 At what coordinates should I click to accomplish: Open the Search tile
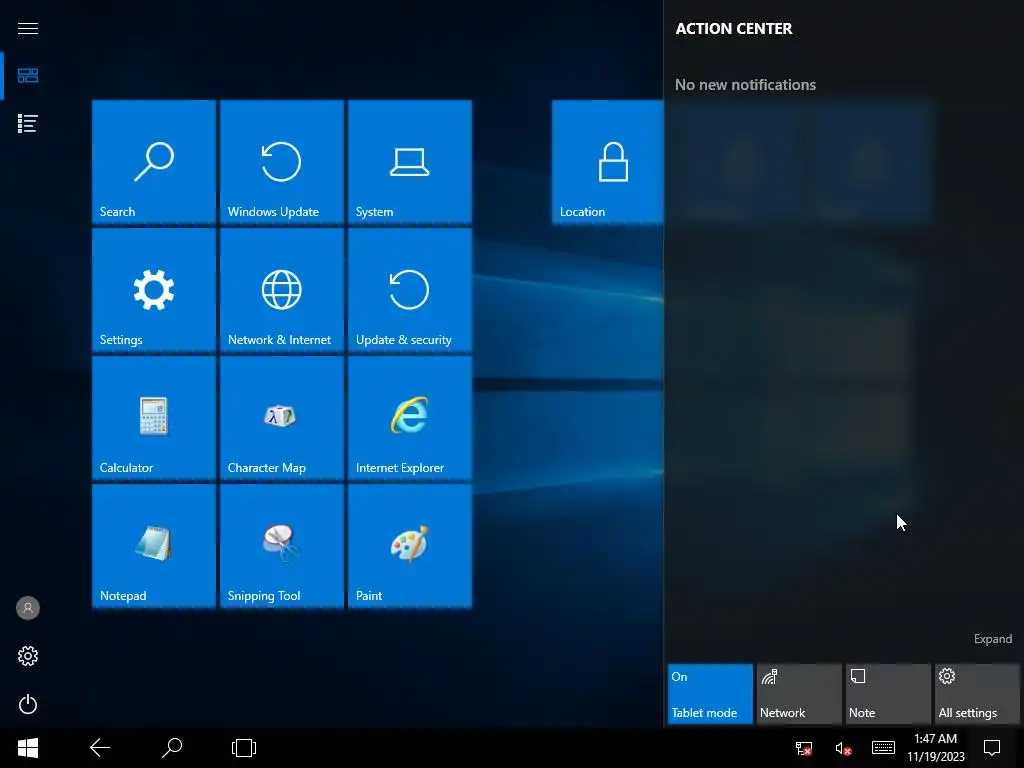(x=154, y=162)
